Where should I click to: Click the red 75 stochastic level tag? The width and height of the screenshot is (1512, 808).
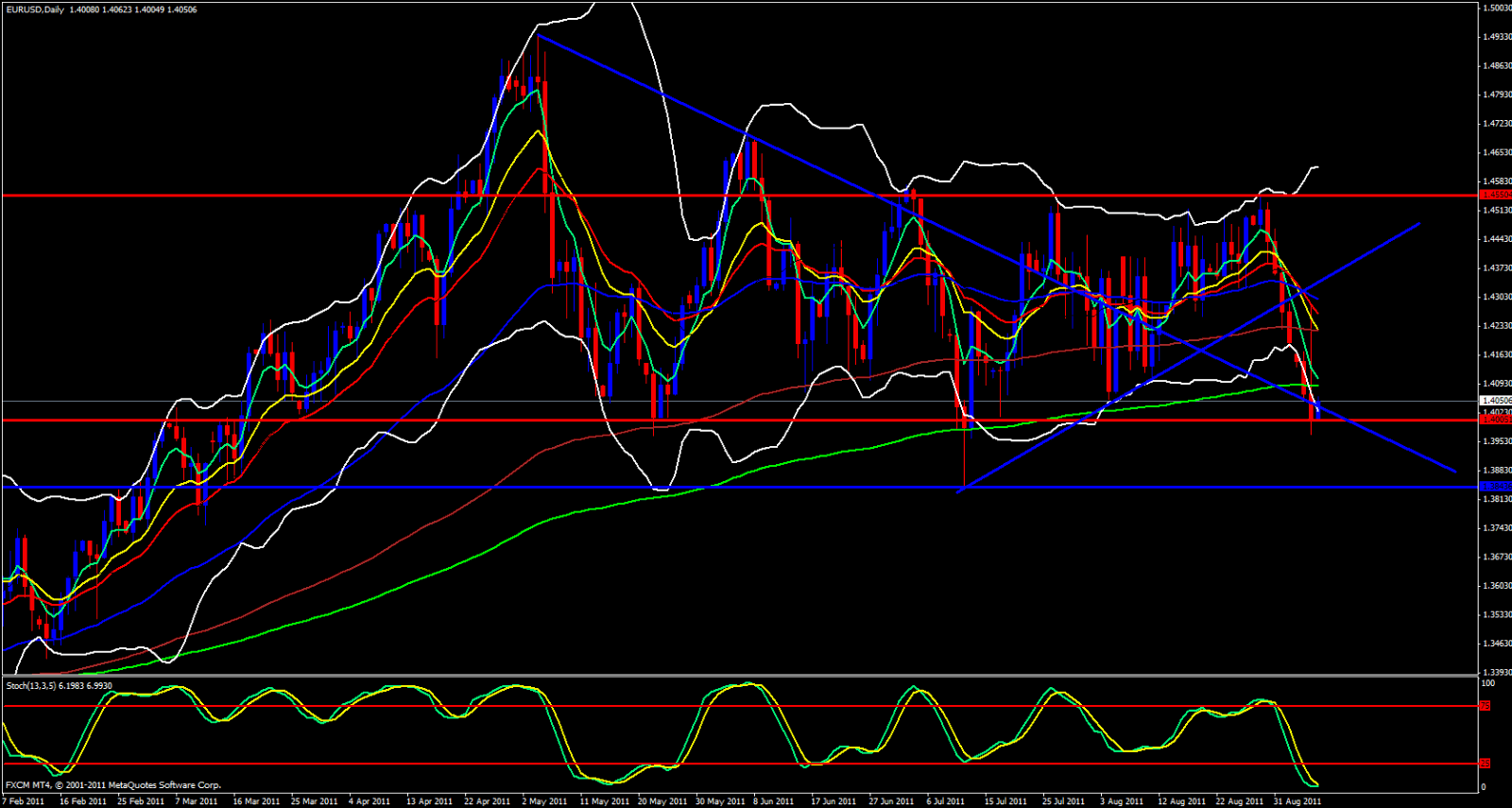click(x=1485, y=706)
